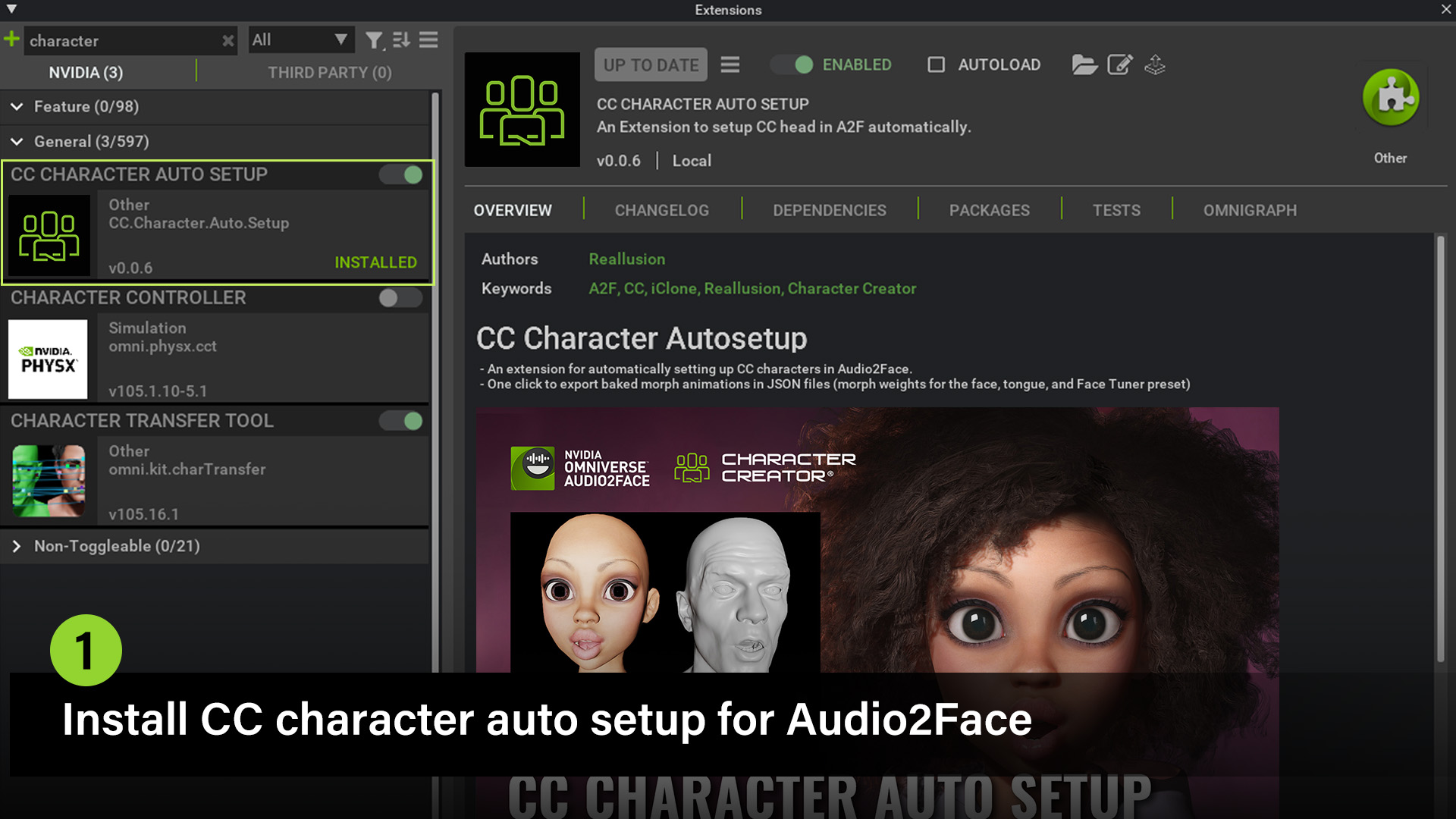1456x819 pixels.
Task: Open the filter icon beside the search box
Action: tap(375, 41)
